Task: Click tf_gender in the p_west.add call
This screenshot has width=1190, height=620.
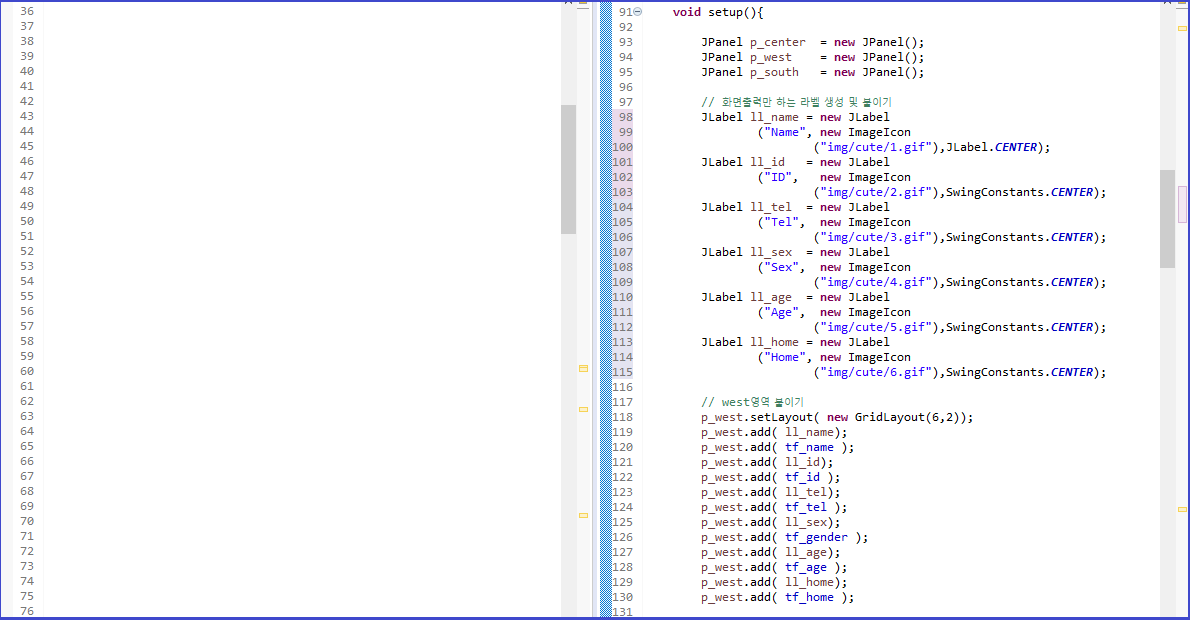Action: 817,537
